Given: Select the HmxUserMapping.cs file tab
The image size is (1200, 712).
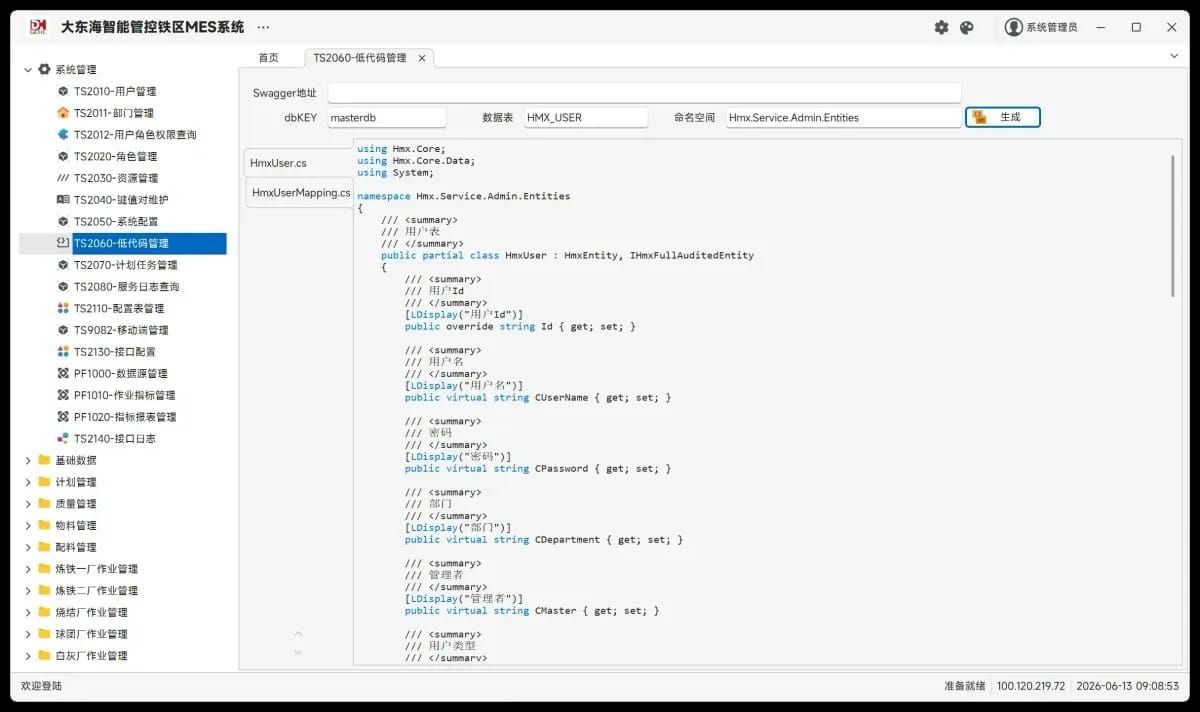Looking at the screenshot, I should point(301,192).
